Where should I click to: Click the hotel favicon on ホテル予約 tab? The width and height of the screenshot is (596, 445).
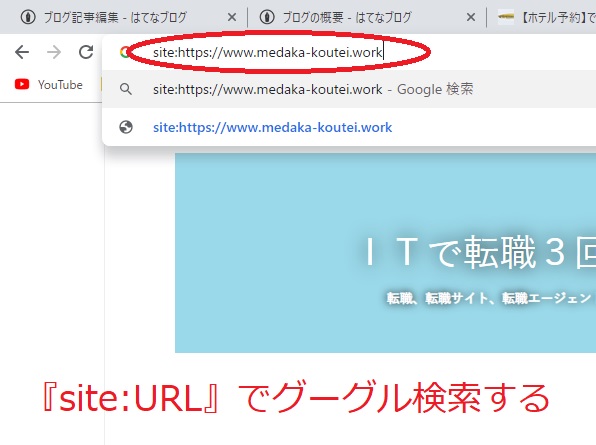(x=506, y=17)
